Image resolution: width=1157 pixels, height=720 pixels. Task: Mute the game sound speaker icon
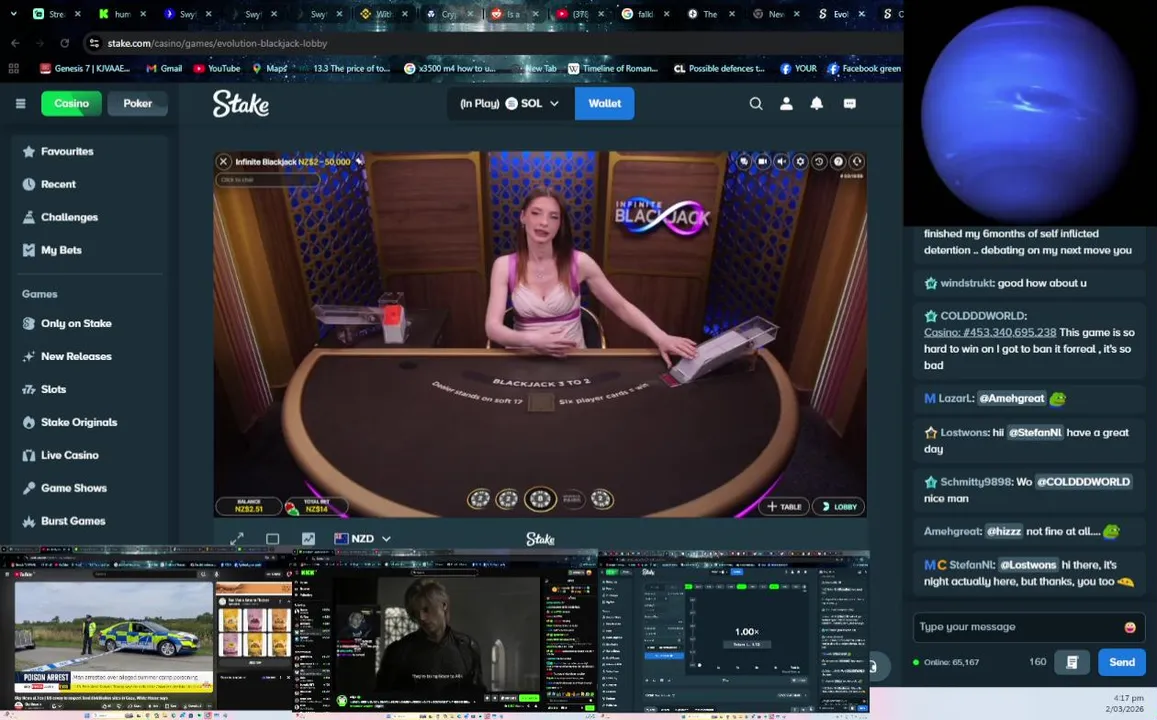coord(781,162)
